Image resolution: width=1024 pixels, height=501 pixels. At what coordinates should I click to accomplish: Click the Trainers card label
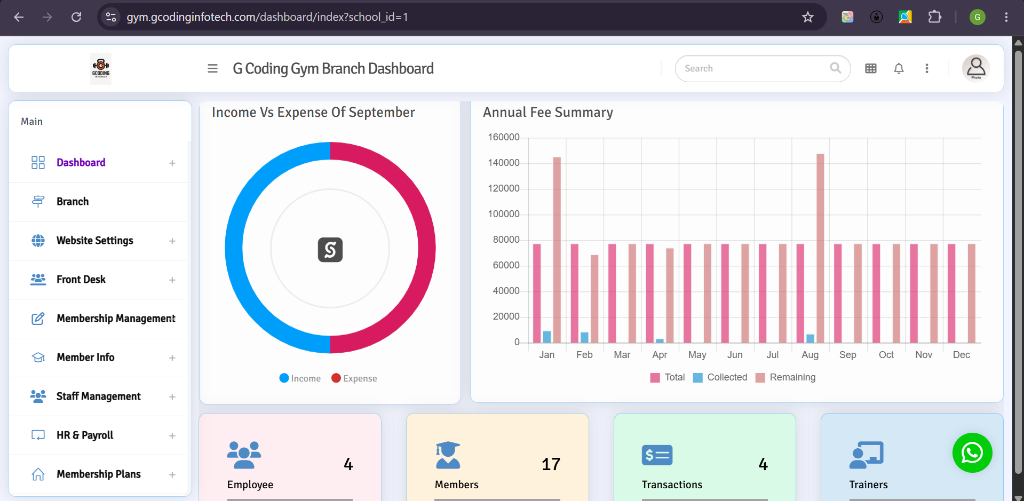(869, 485)
